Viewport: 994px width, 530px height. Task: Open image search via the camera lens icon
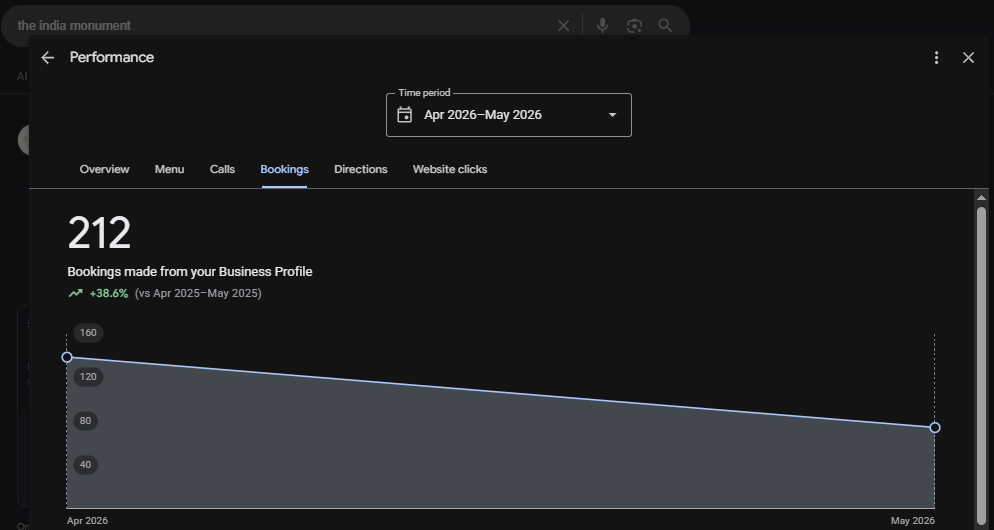pyautogui.click(x=634, y=25)
